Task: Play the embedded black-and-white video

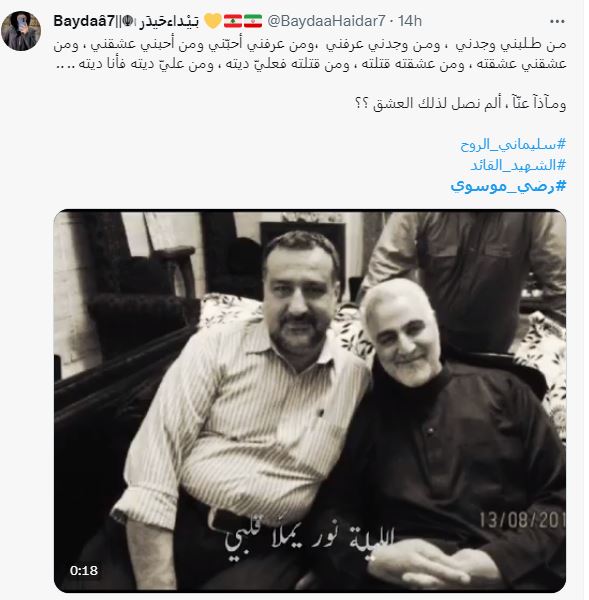Action: click(x=310, y=401)
